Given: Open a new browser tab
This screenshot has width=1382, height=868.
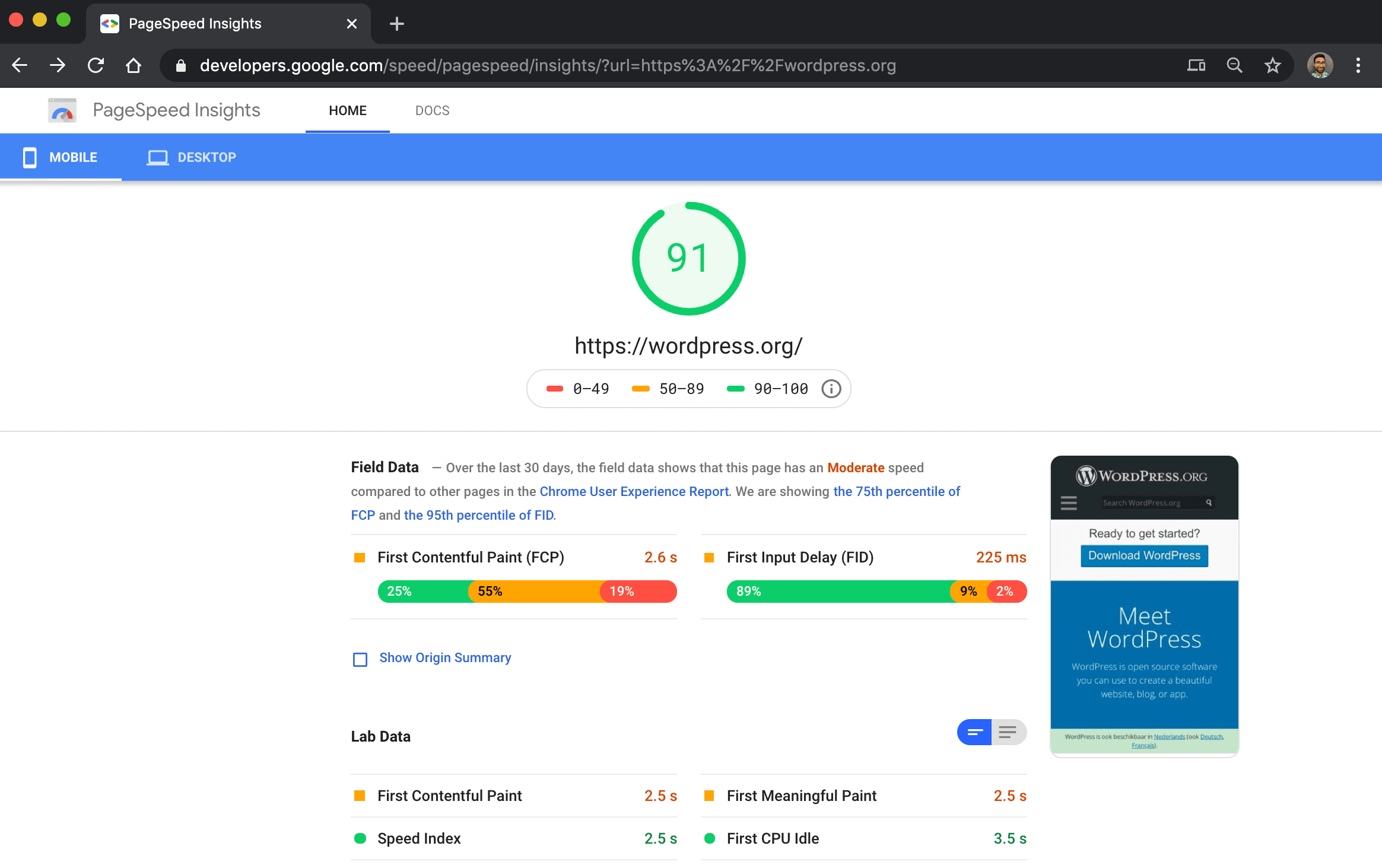Looking at the screenshot, I should point(396,24).
